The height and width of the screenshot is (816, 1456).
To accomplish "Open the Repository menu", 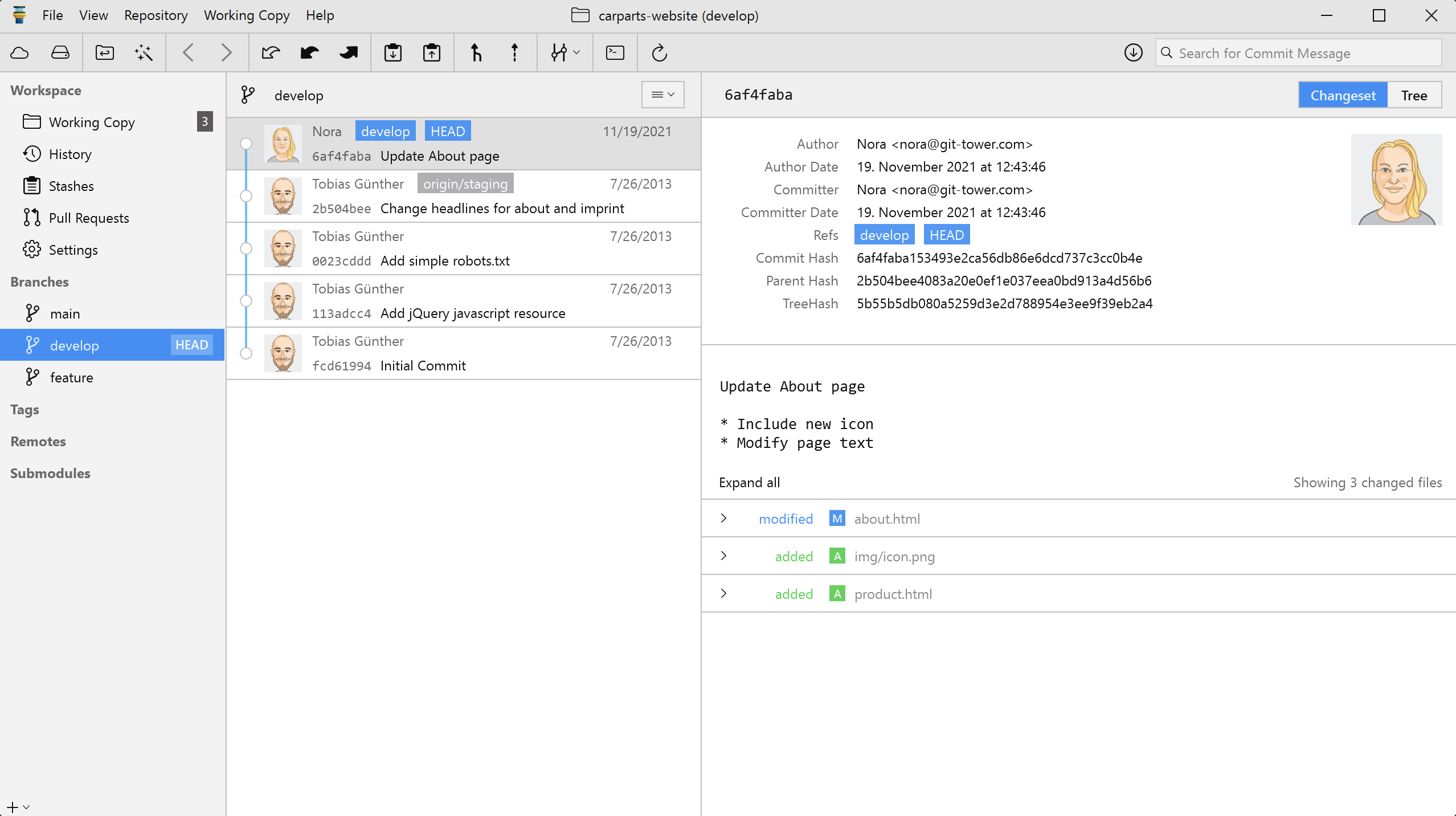I will [x=156, y=15].
